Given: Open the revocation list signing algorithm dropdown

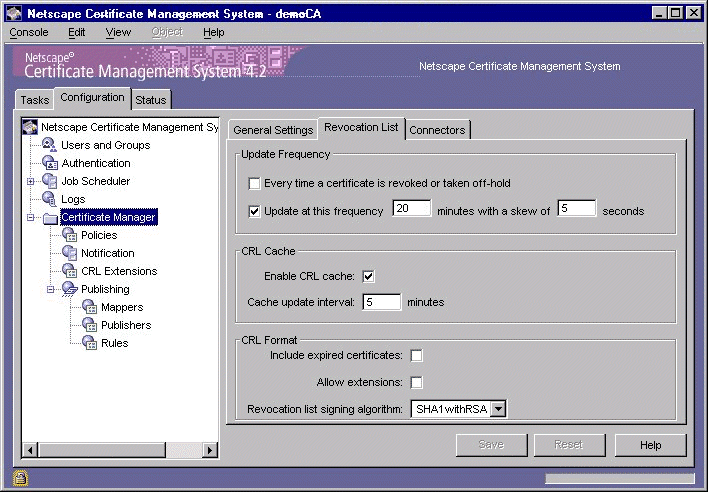Looking at the screenshot, I should tap(498, 409).
